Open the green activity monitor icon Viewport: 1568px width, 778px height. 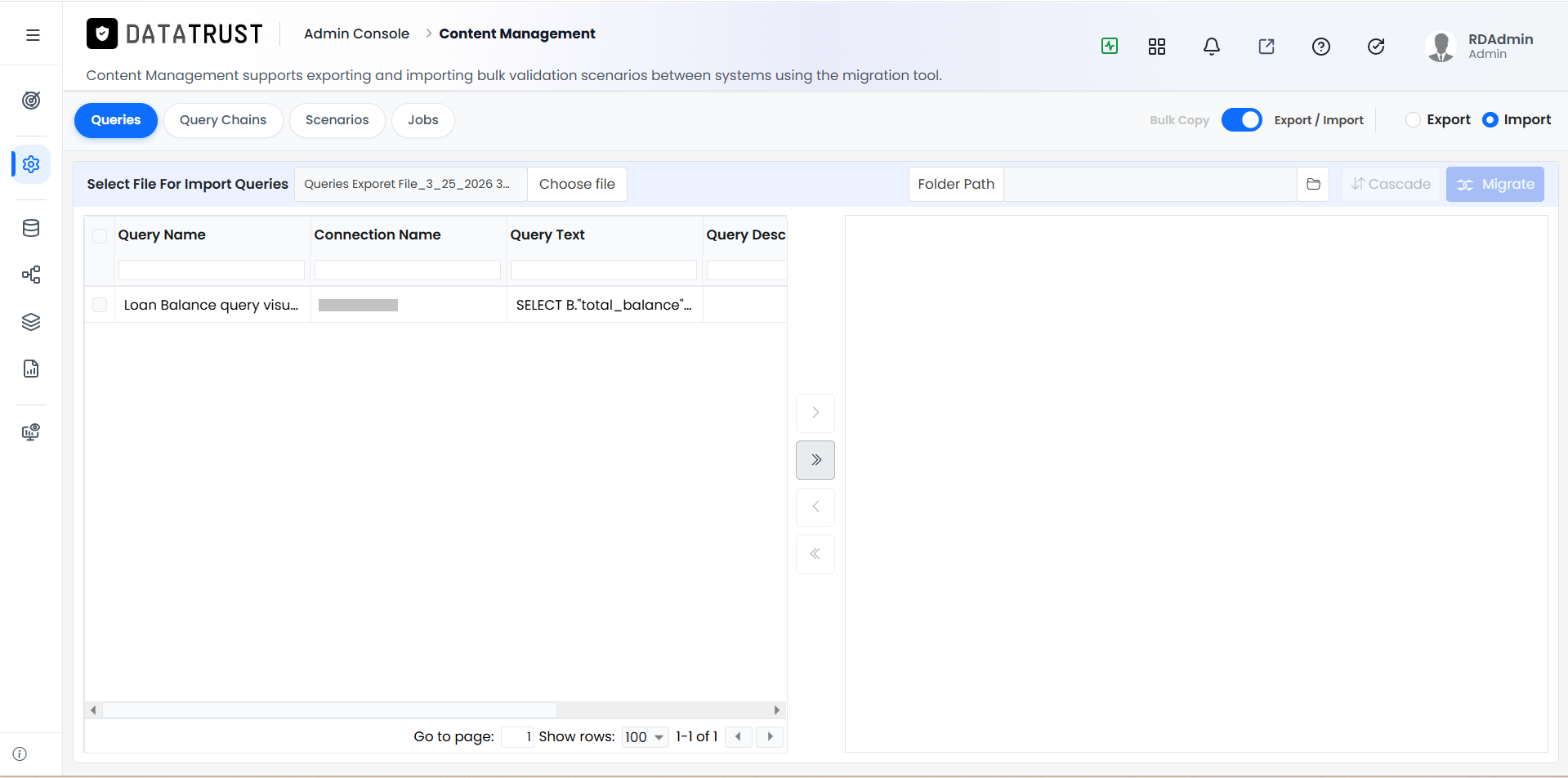point(1110,47)
